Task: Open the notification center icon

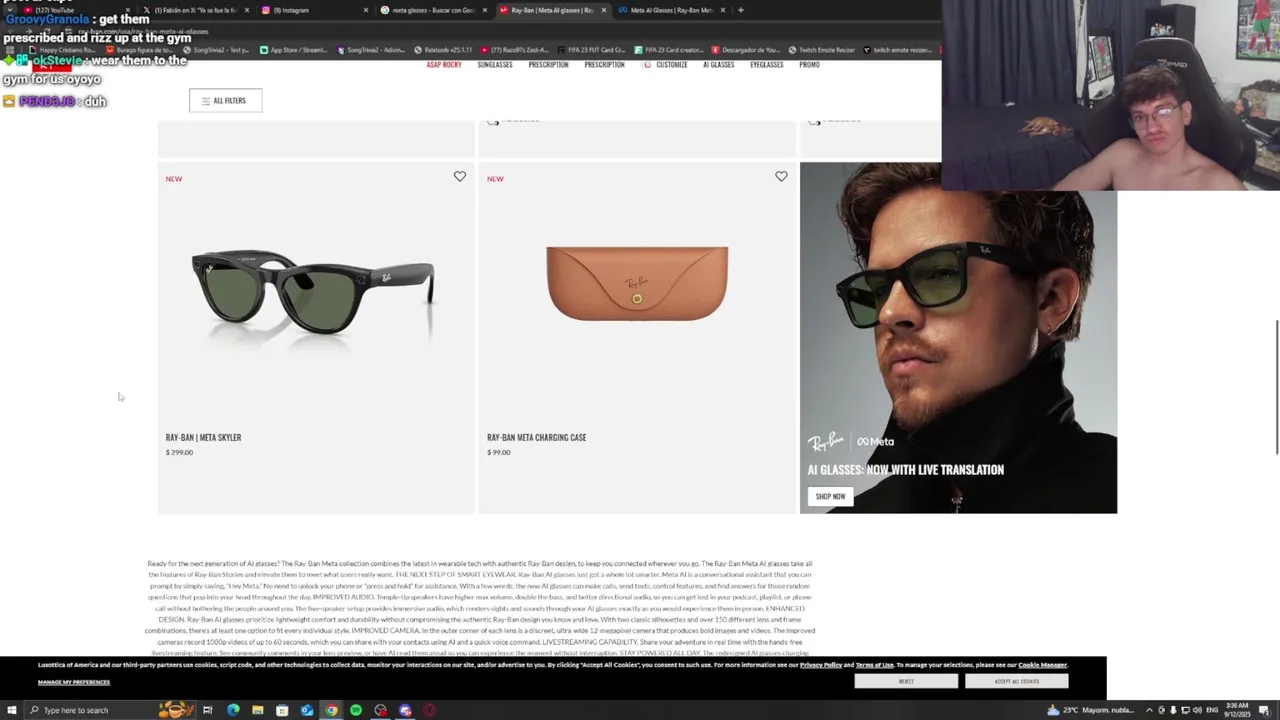Action: click(x=1264, y=710)
